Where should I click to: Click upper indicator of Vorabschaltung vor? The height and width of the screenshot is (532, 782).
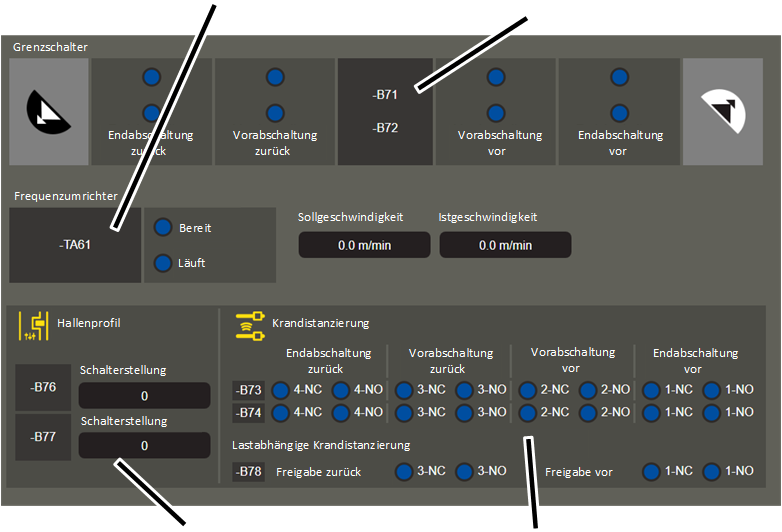497,77
